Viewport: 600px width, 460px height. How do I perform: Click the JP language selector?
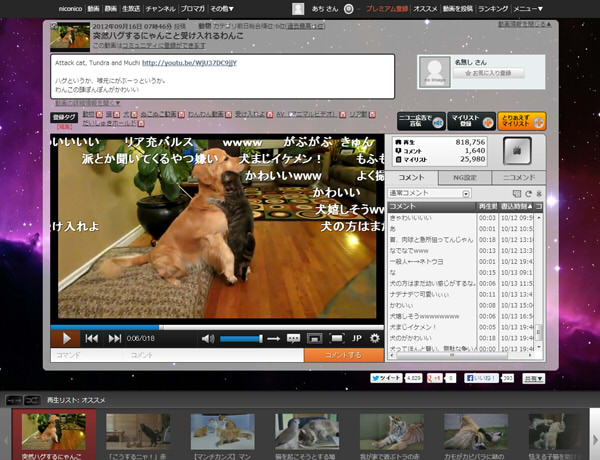[x=357, y=339]
